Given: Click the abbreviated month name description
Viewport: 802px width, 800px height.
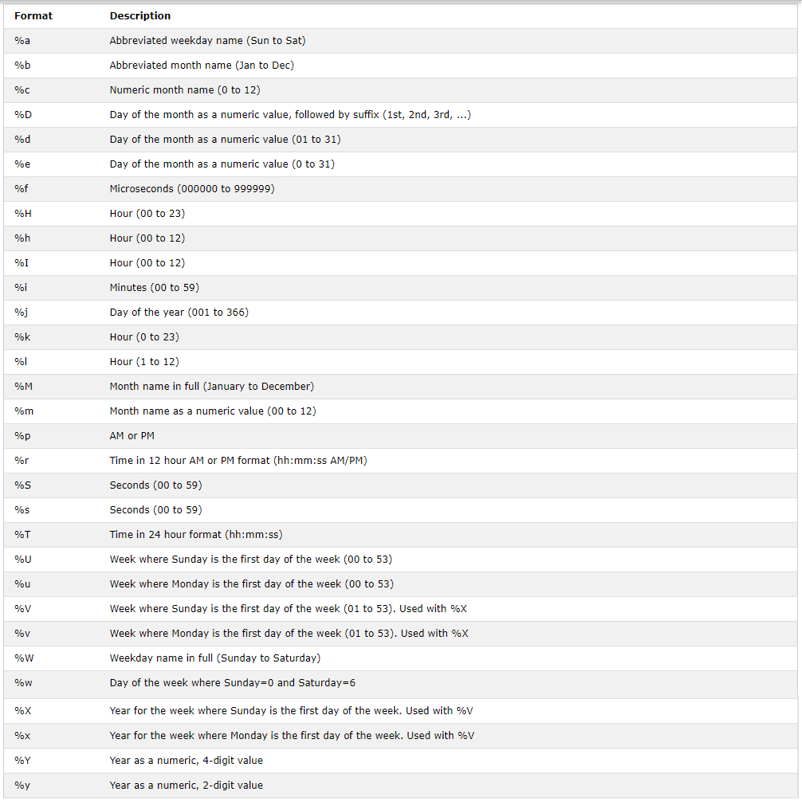Looking at the screenshot, I should click(x=201, y=65).
